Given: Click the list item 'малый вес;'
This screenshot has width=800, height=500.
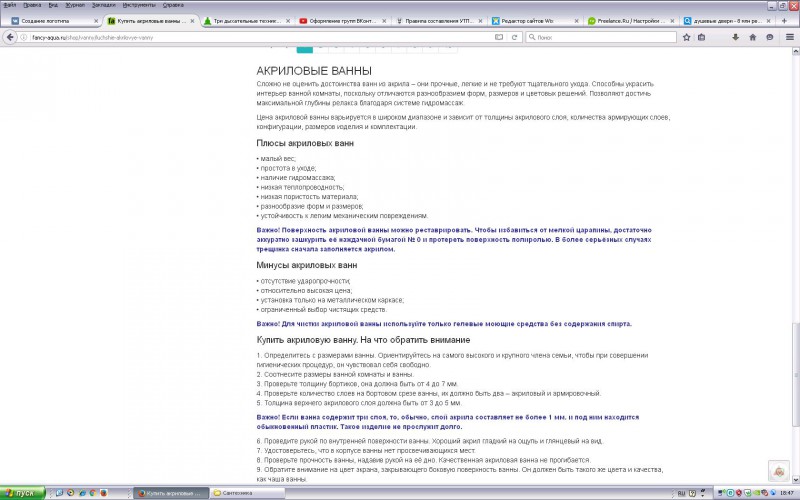Looking at the screenshot, I should [x=276, y=159].
